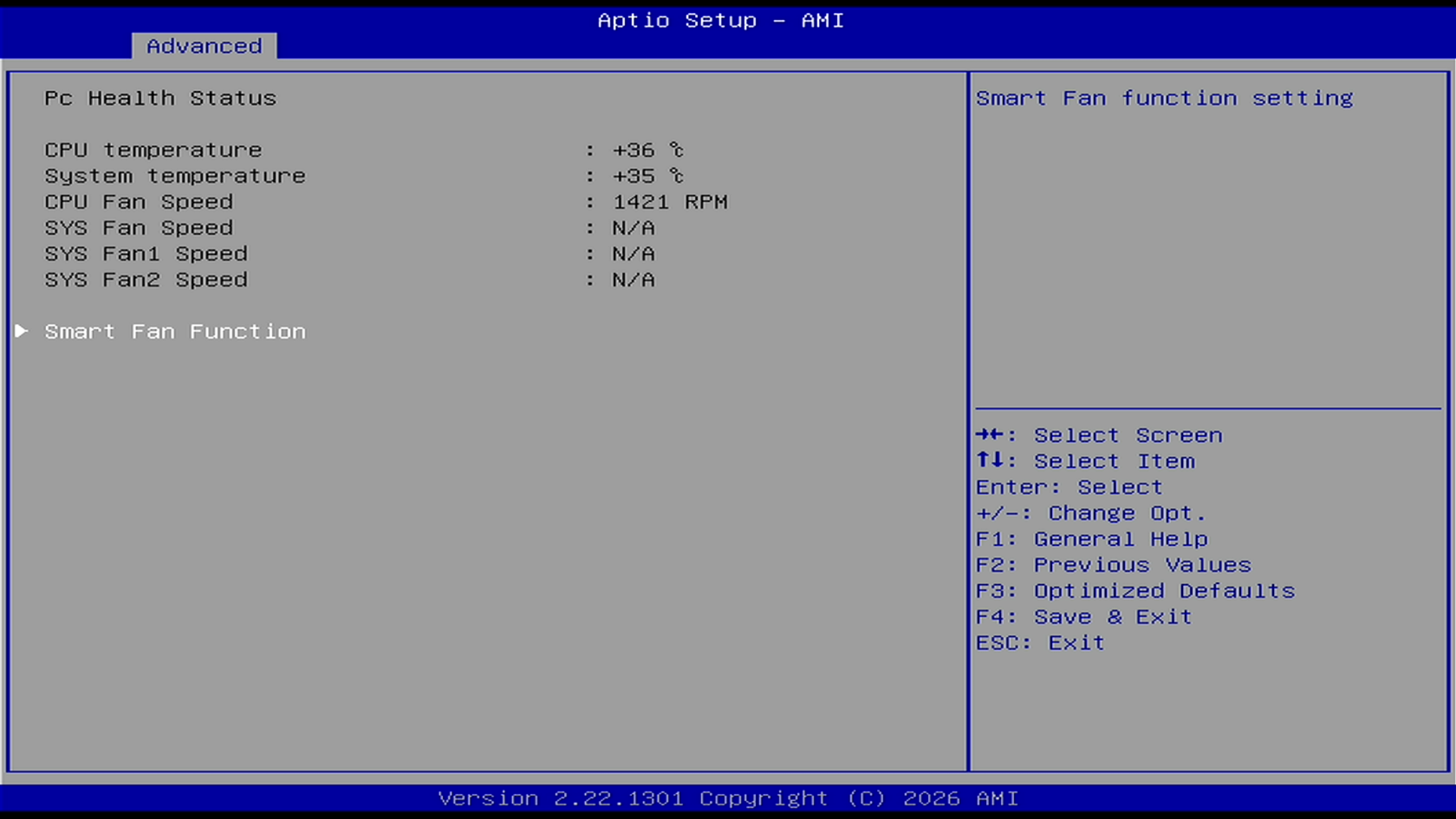Click the F1: General Help hint
1456x819 pixels.
(1092, 539)
